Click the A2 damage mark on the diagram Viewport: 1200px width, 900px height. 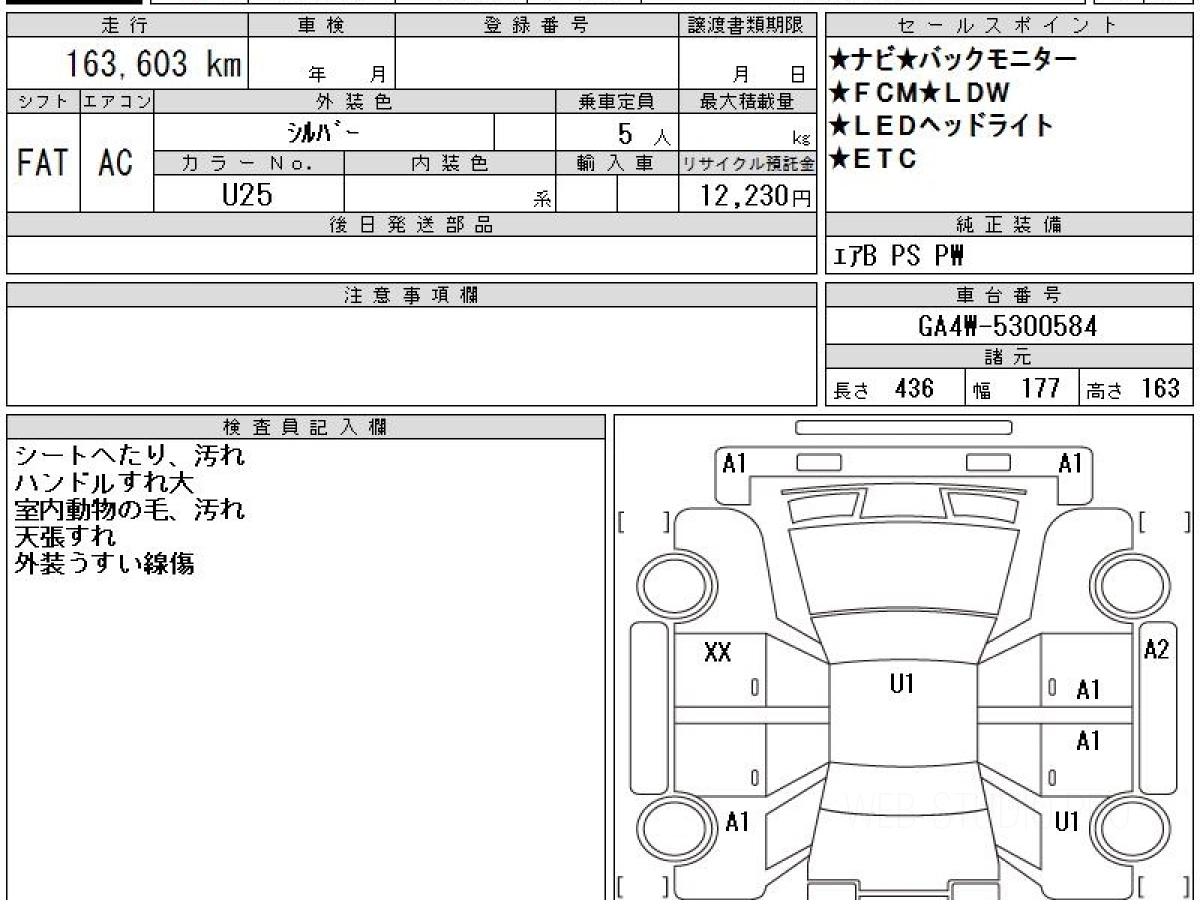[1156, 649]
